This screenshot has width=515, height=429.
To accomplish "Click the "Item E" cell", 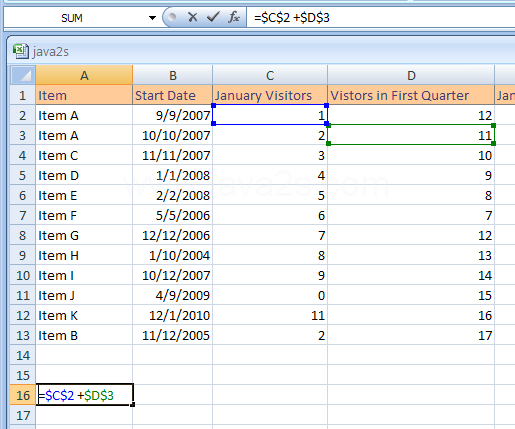I will coord(84,195).
